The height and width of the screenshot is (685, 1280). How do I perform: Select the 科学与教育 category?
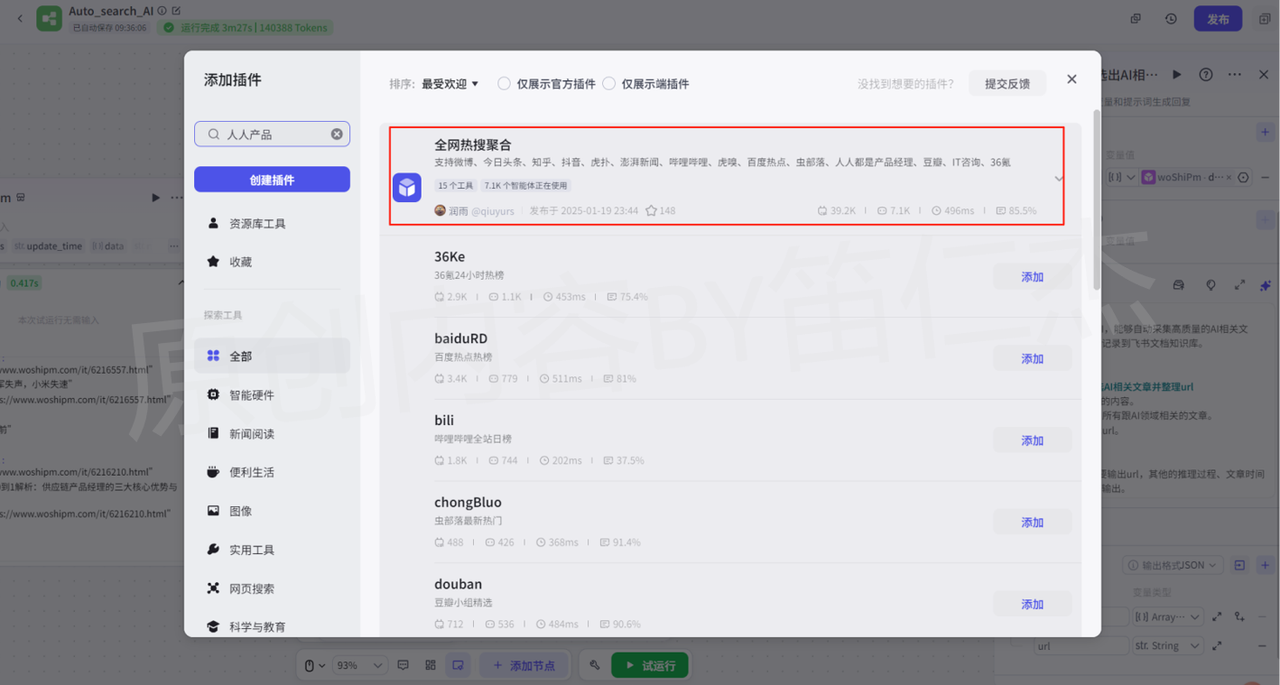(272, 627)
